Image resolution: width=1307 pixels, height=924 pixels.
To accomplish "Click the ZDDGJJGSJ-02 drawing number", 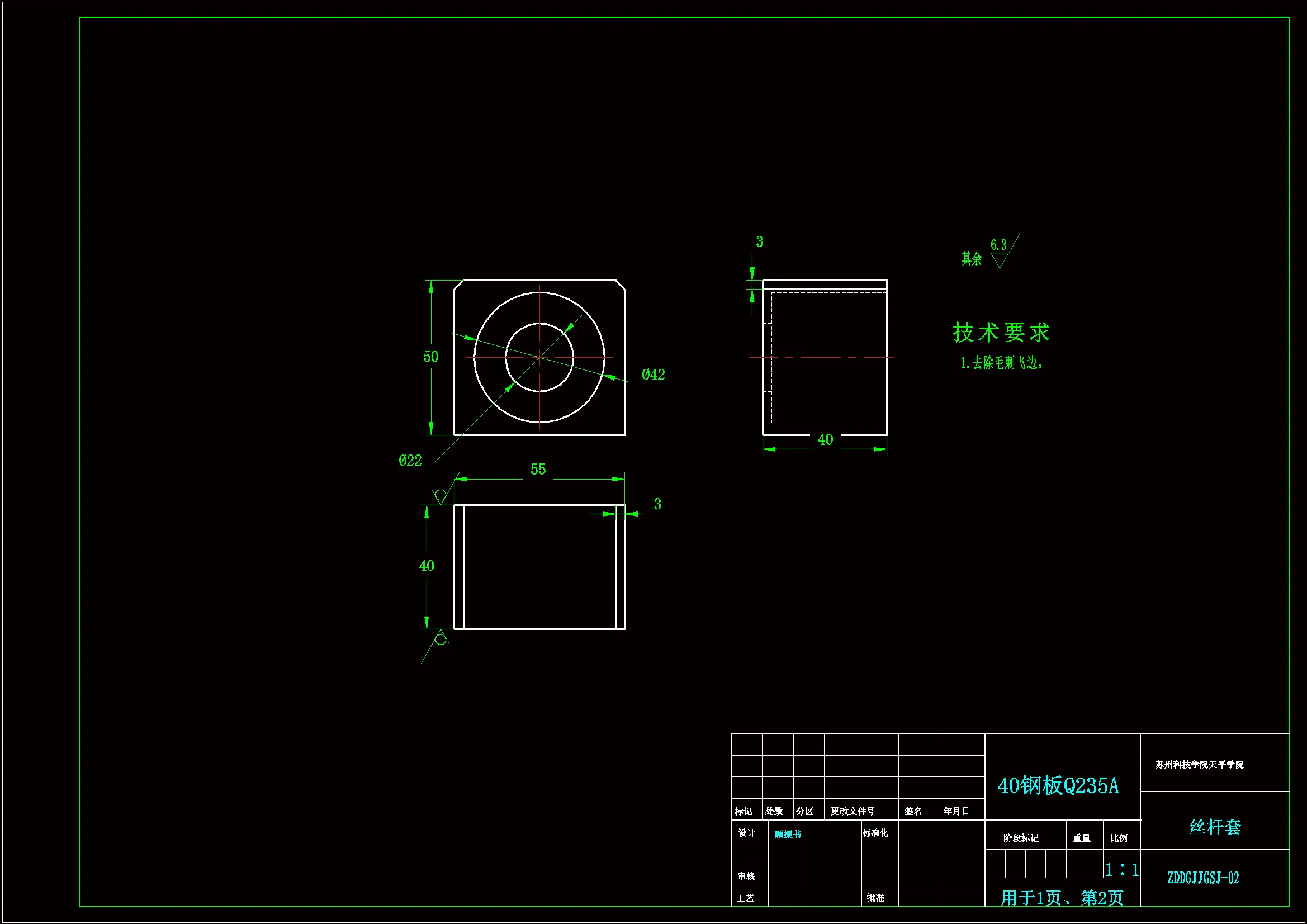I will pyautogui.click(x=1203, y=878).
